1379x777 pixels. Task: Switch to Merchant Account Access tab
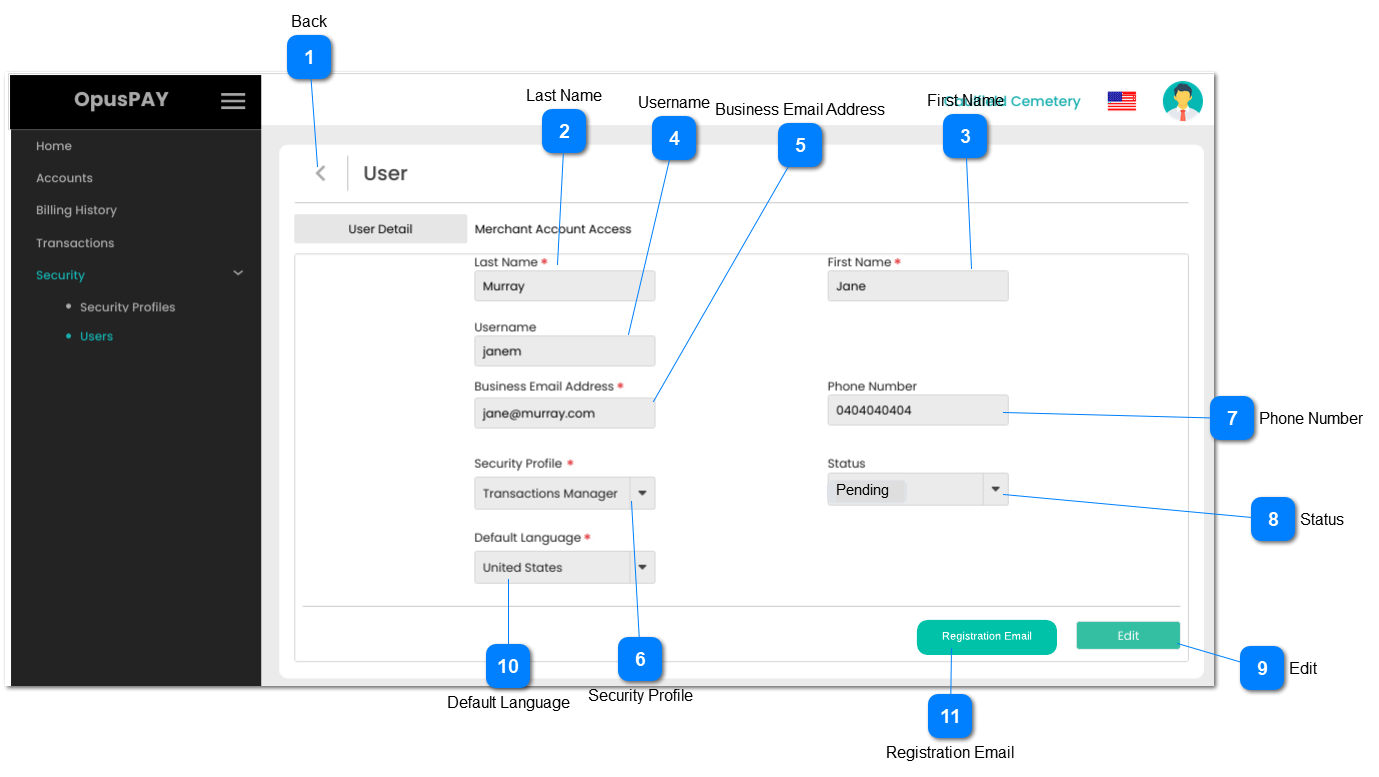click(552, 229)
